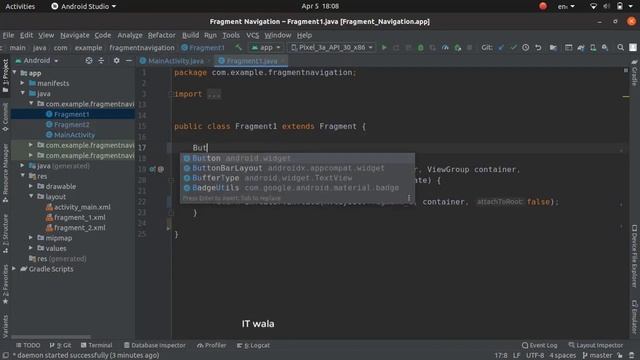
Task: Expand the Gradle Scripts node
Action: 14,269
